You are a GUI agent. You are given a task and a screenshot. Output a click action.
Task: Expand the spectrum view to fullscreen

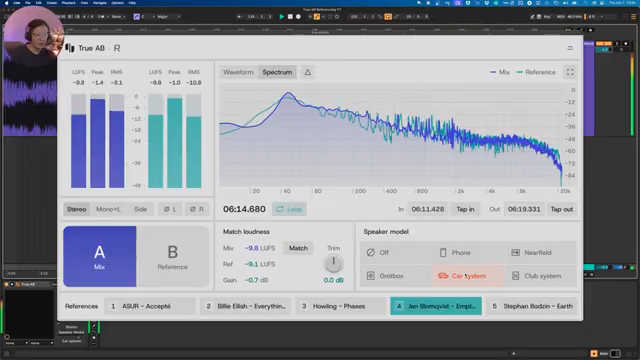click(570, 72)
